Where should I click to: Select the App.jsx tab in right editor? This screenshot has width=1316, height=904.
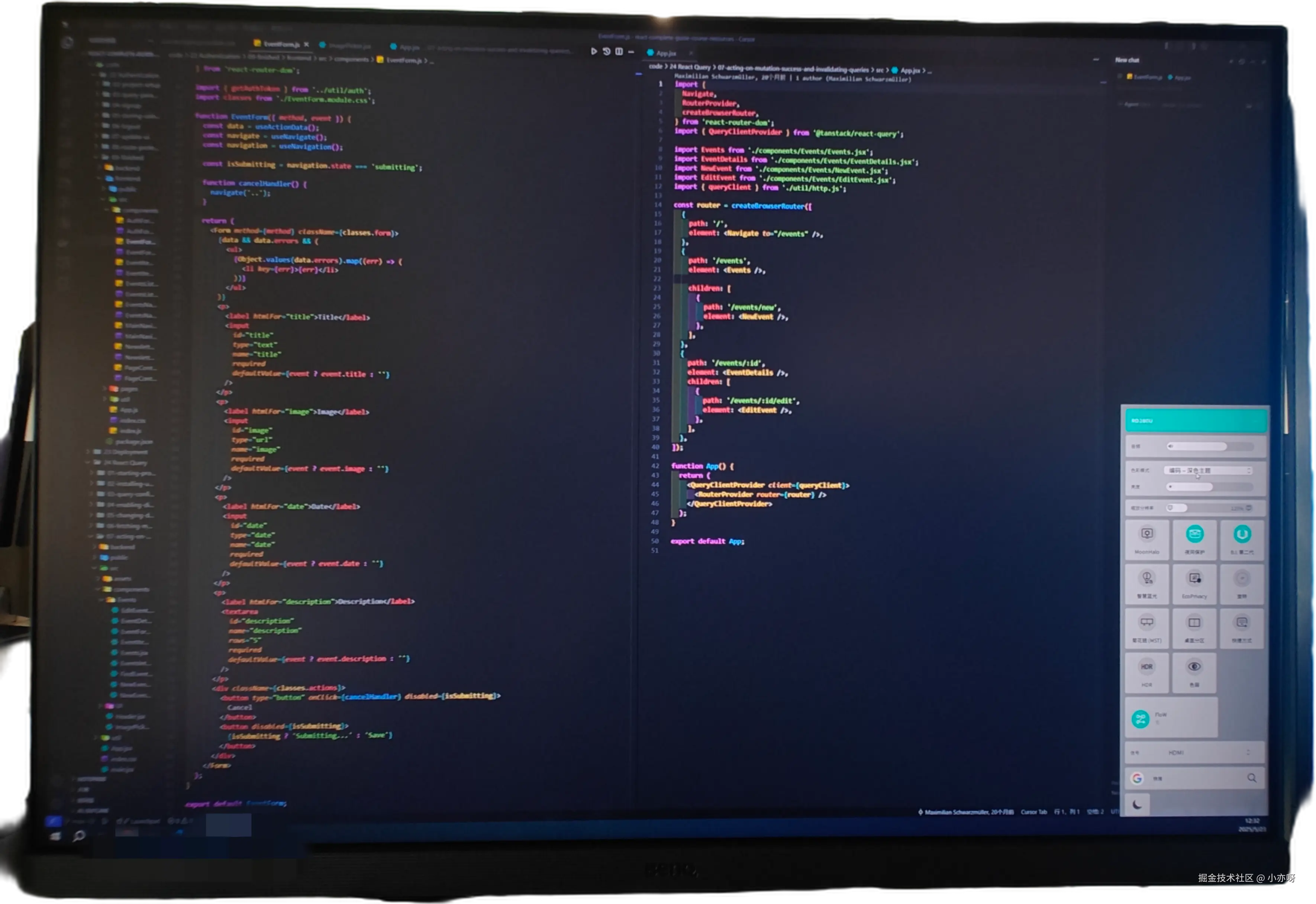pyautogui.click(x=666, y=53)
